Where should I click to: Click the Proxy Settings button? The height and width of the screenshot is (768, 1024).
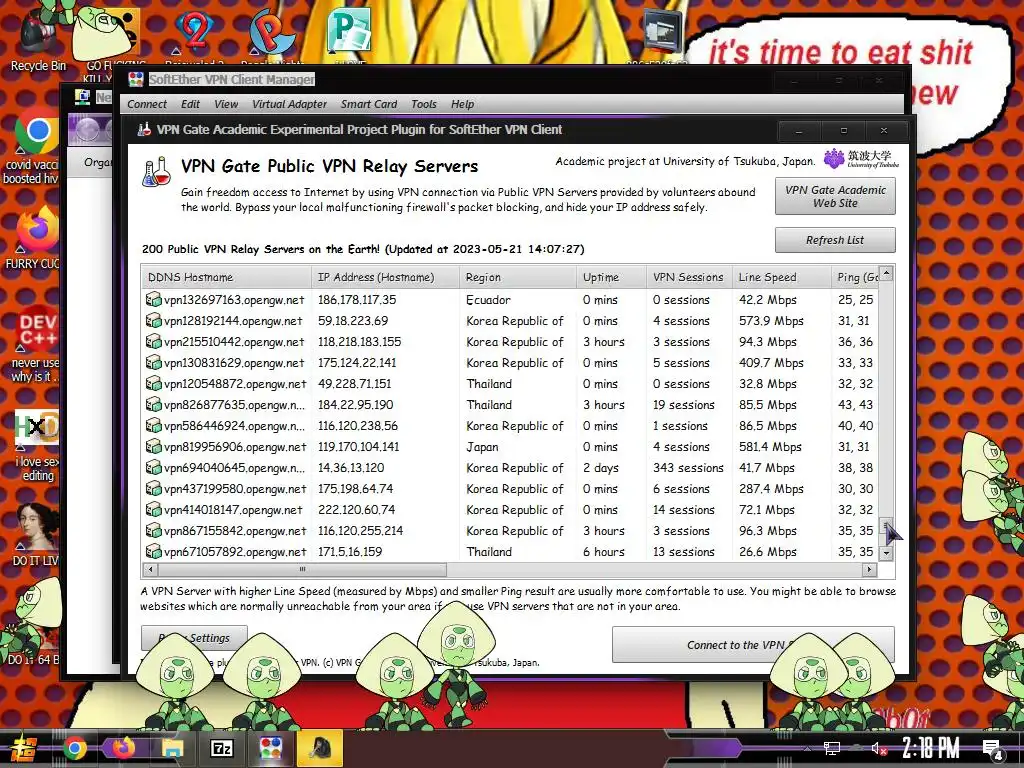pos(194,638)
